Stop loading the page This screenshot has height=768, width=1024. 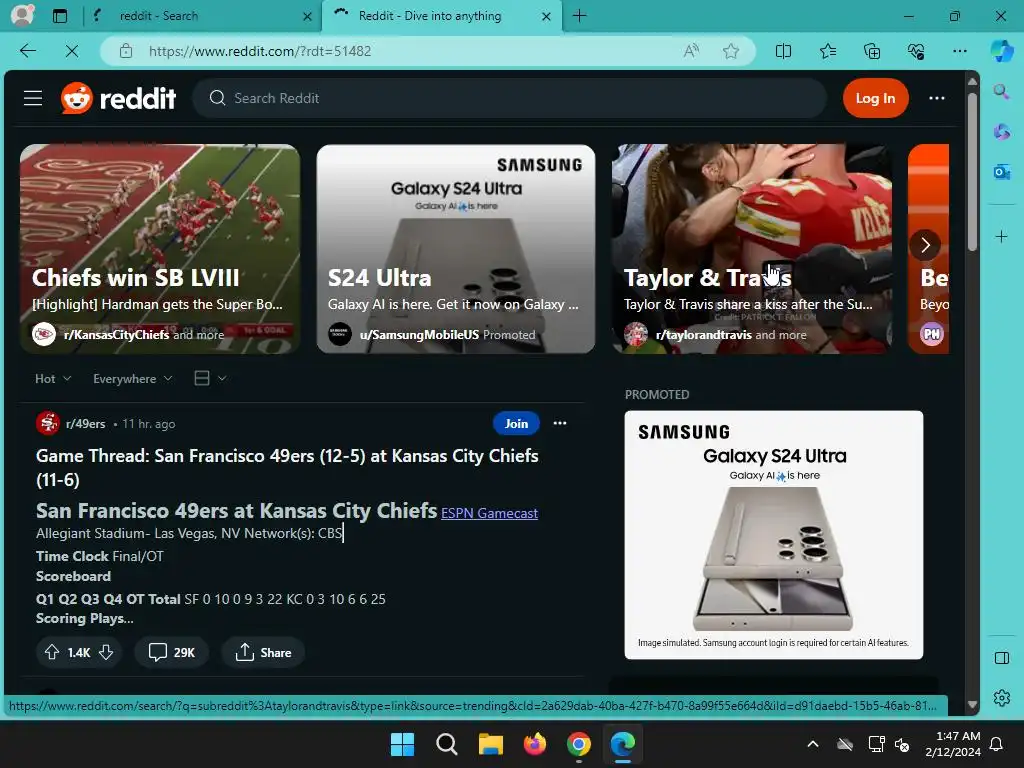(72, 51)
